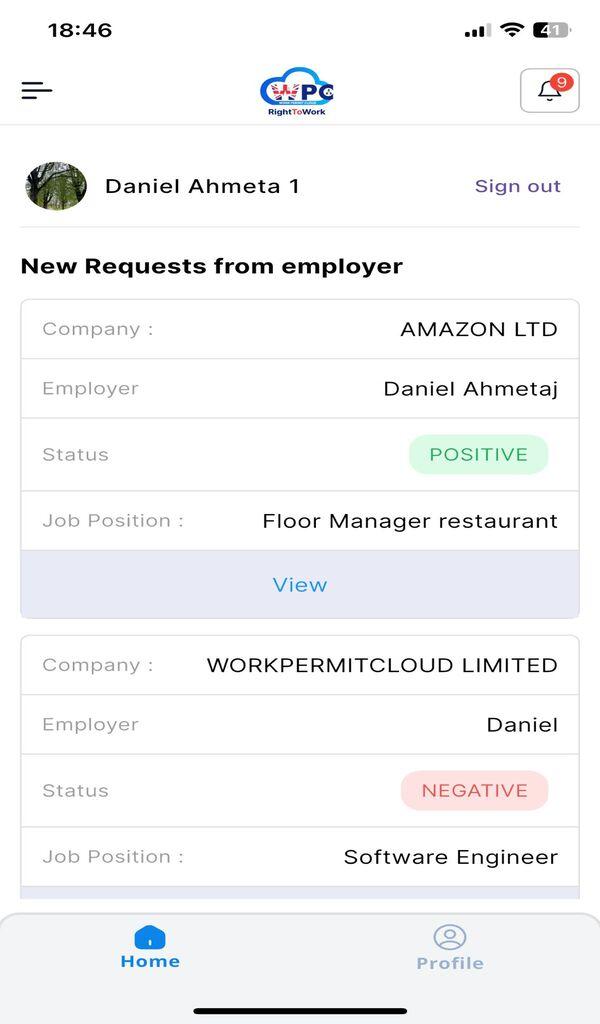Viewport: 600px width, 1024px height.
Task: Tap WORKPERMITCLOUD LIMITED company name
Action: pyautogui.click(x=383, y=665)
